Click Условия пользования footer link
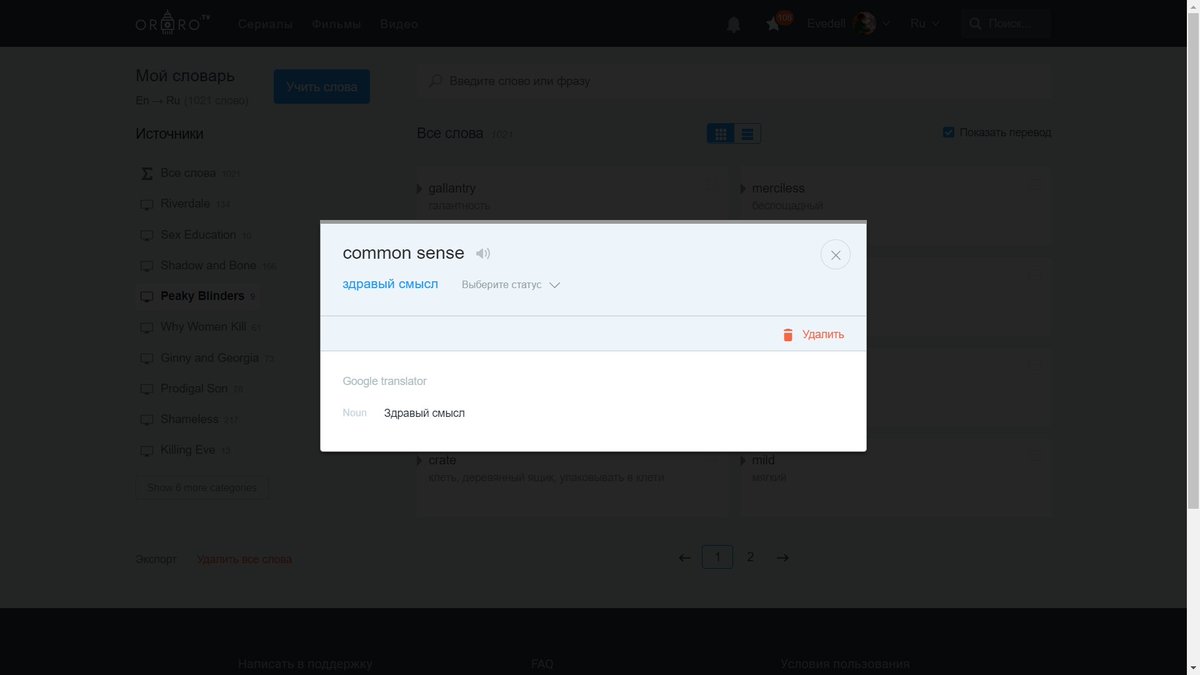This screenshot has width=1200, height=675. [x=845, y=664]
